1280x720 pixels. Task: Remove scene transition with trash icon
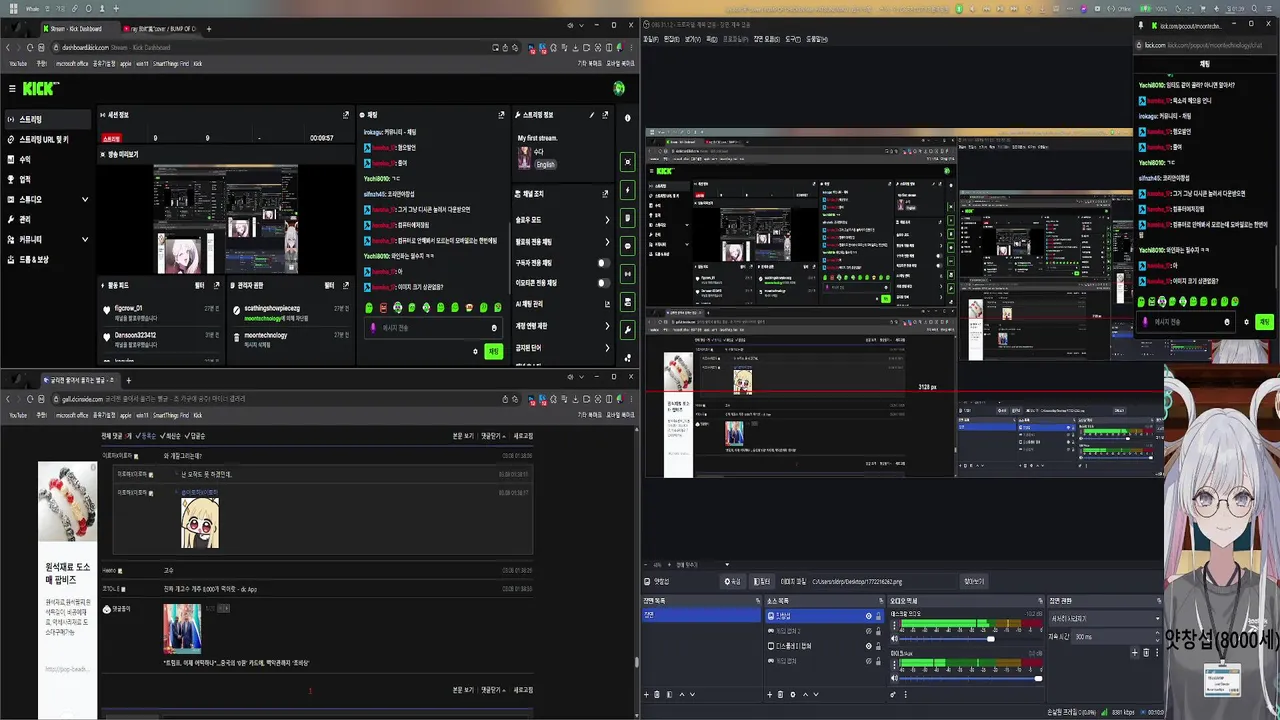[x=1146, y=652]
